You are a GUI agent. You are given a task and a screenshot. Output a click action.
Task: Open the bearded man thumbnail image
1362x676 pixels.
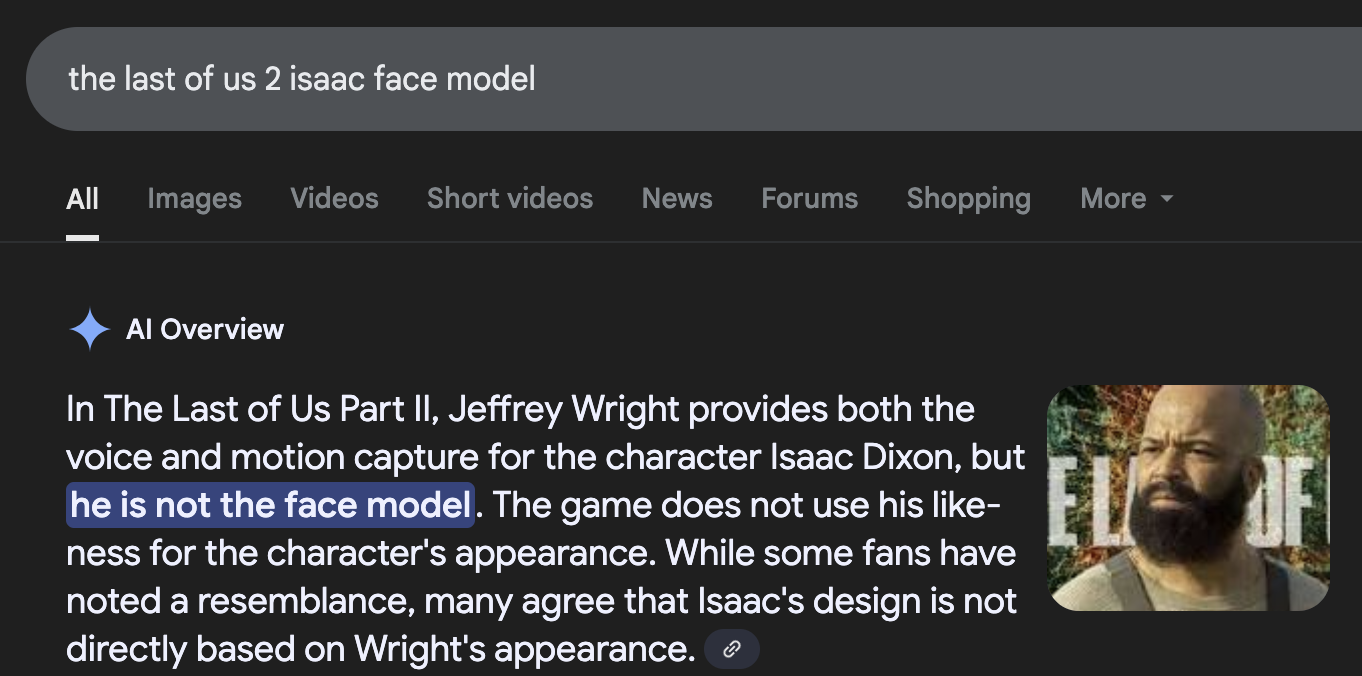[x=1188, y=498]
